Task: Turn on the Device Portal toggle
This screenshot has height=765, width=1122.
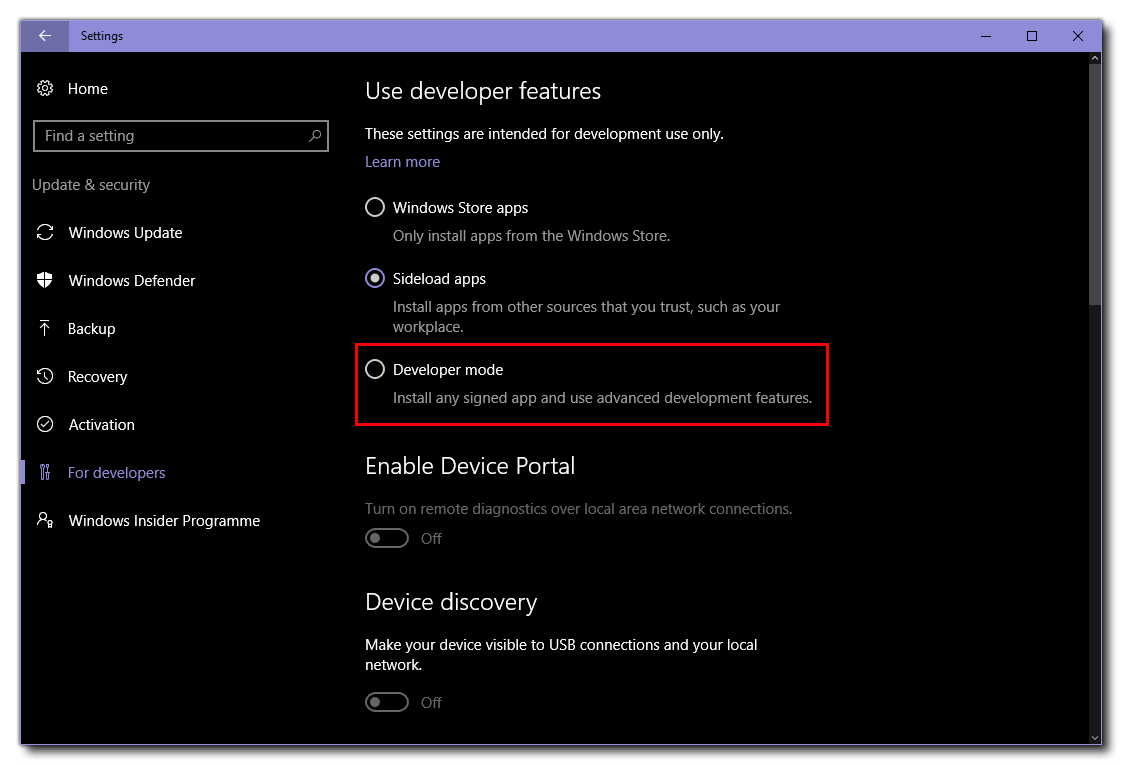Action: click(x=387, y=538)
